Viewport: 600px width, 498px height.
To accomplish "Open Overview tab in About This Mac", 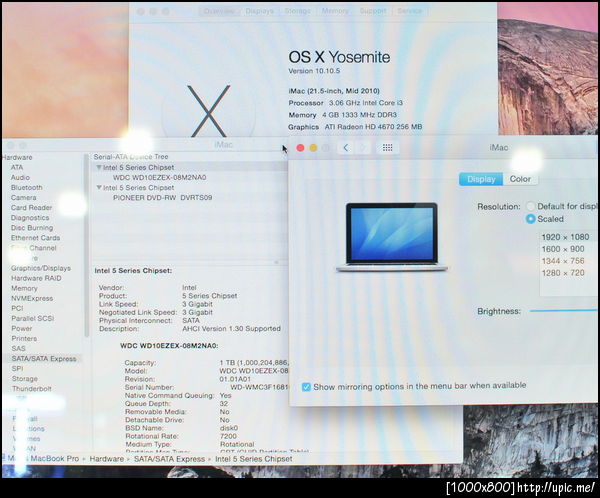I will click(x=219, y=11).
